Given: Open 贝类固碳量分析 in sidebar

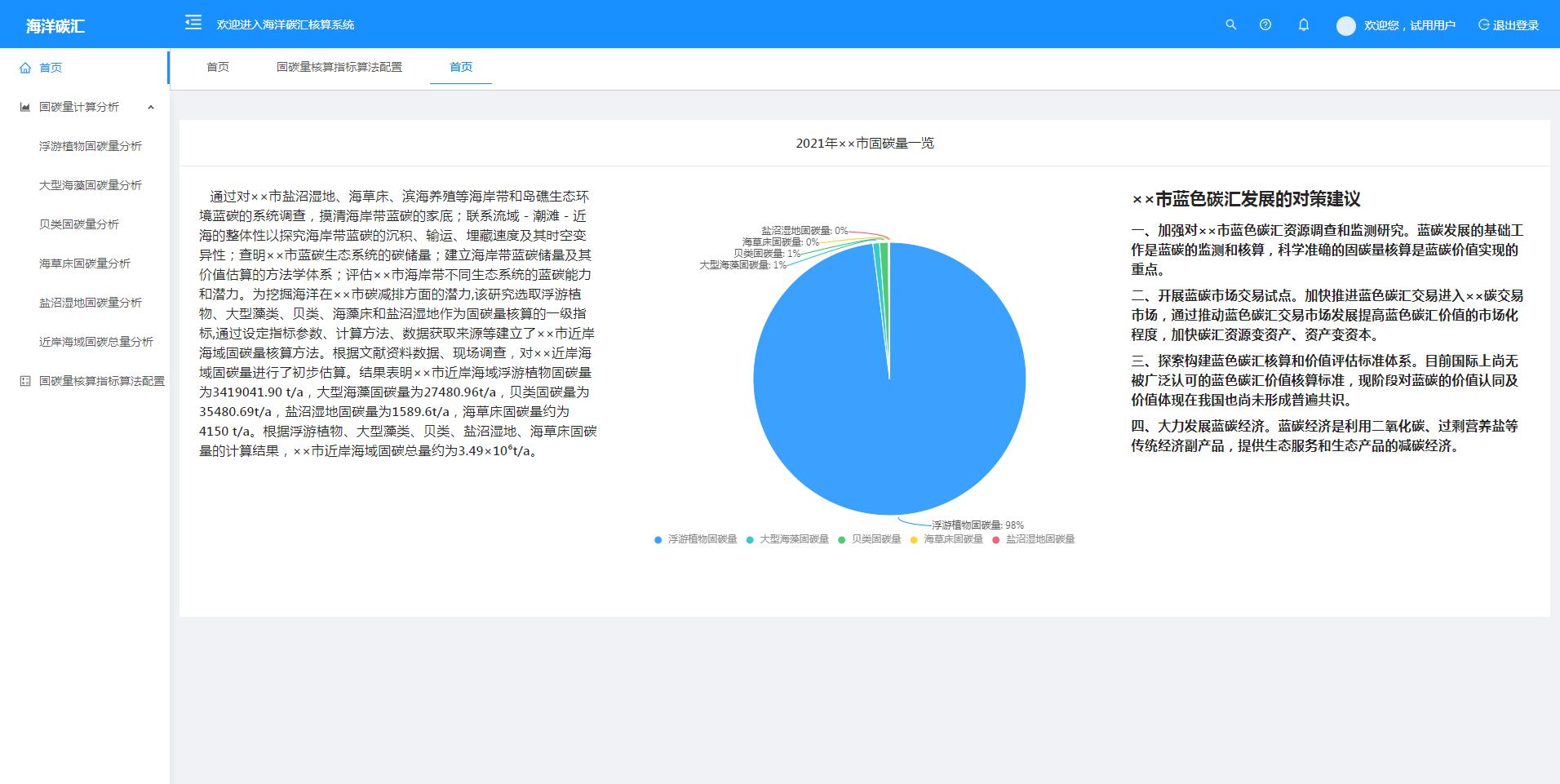Looking at the screenshot, I should [x=79, y=224].
